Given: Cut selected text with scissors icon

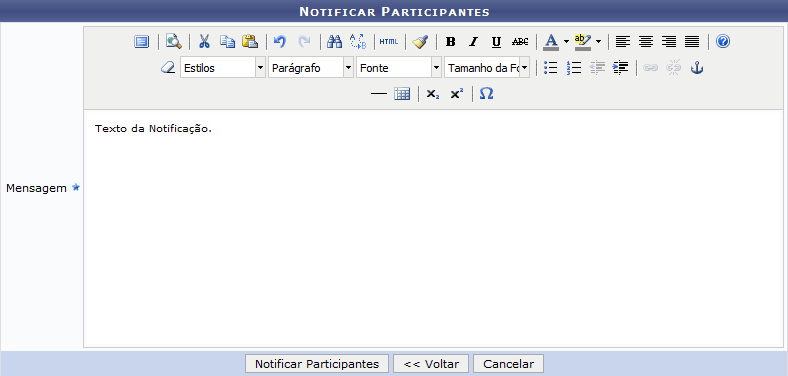Looking at the screenshot, I should tap(204, 42).
